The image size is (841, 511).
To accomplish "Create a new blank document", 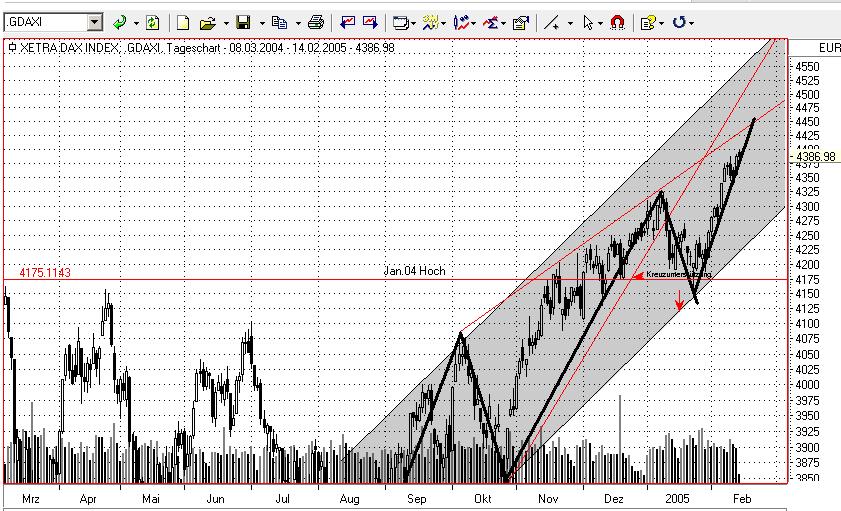I will (x=183, y=23).
